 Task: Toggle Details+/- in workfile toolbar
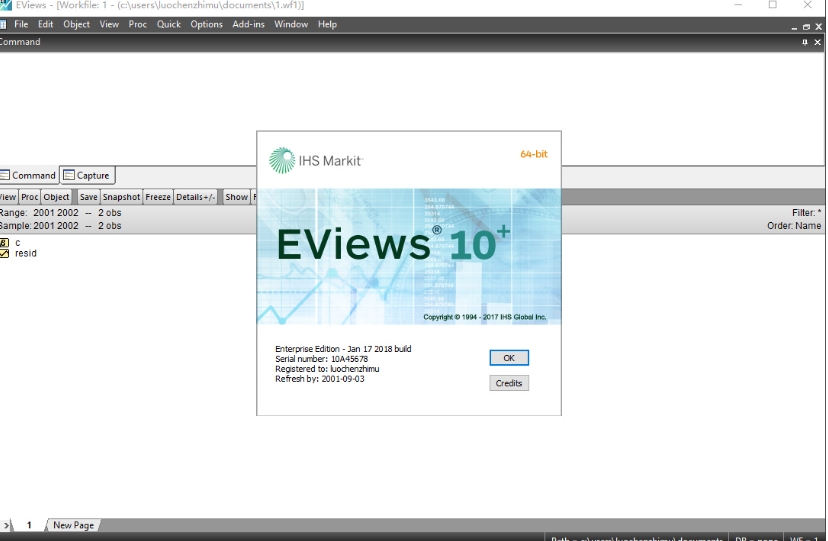coord(195,197)
